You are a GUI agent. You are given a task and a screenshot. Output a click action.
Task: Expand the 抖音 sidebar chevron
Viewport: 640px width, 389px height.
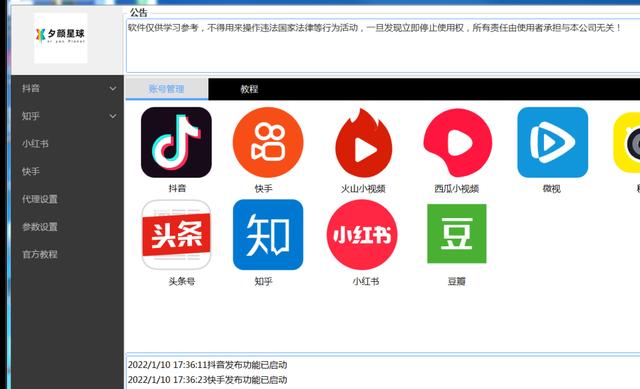point(113,88)
